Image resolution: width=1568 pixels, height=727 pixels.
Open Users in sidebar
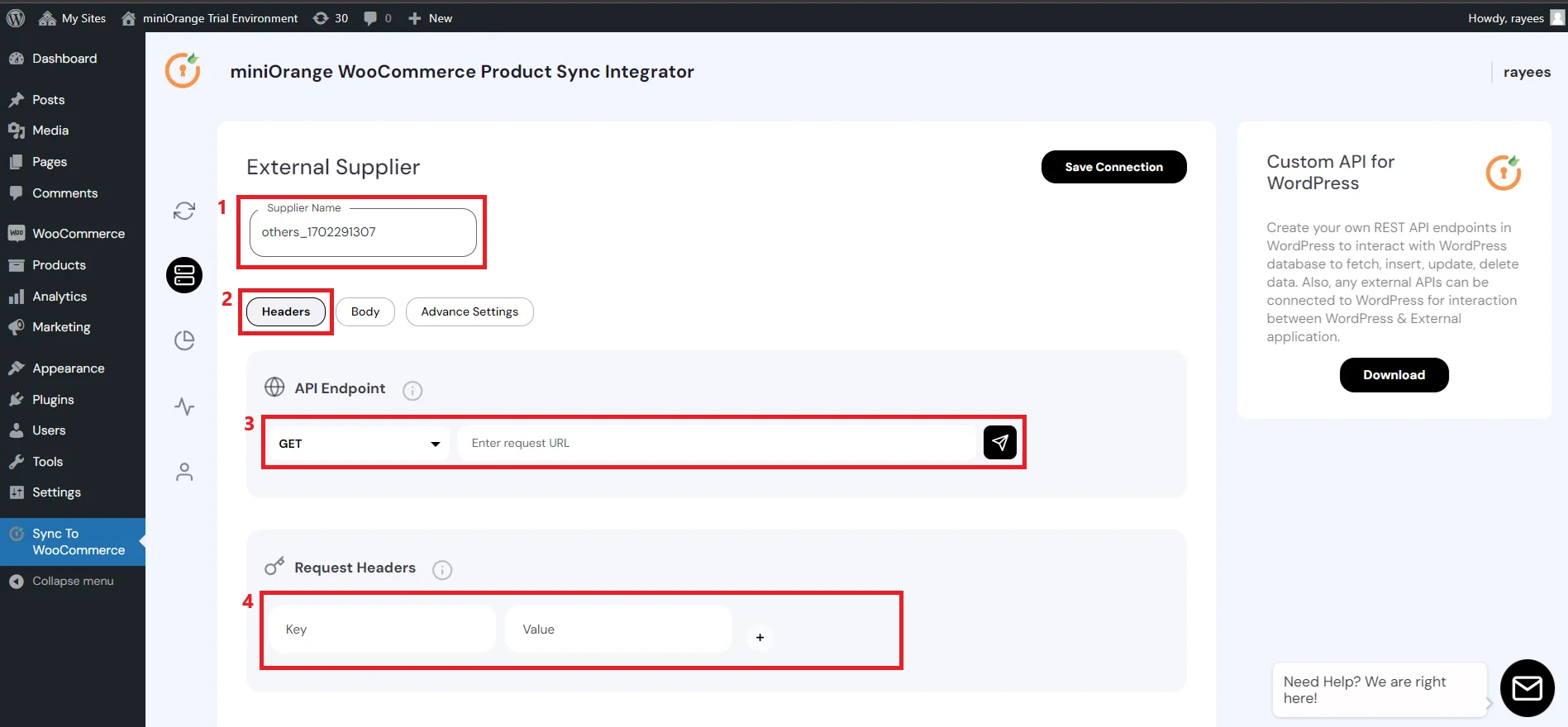point(73,430)
